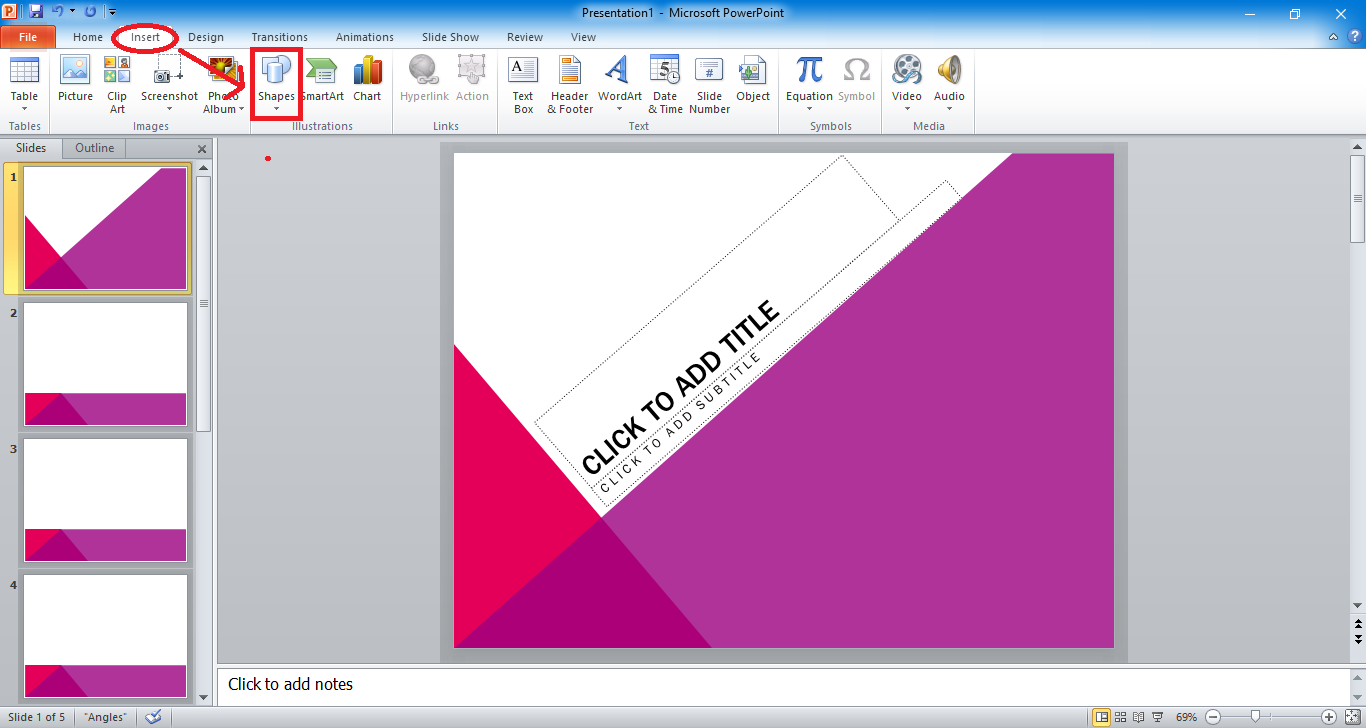
Task: Start Slide Show from status bar
Action: (x=1157, y=717)
